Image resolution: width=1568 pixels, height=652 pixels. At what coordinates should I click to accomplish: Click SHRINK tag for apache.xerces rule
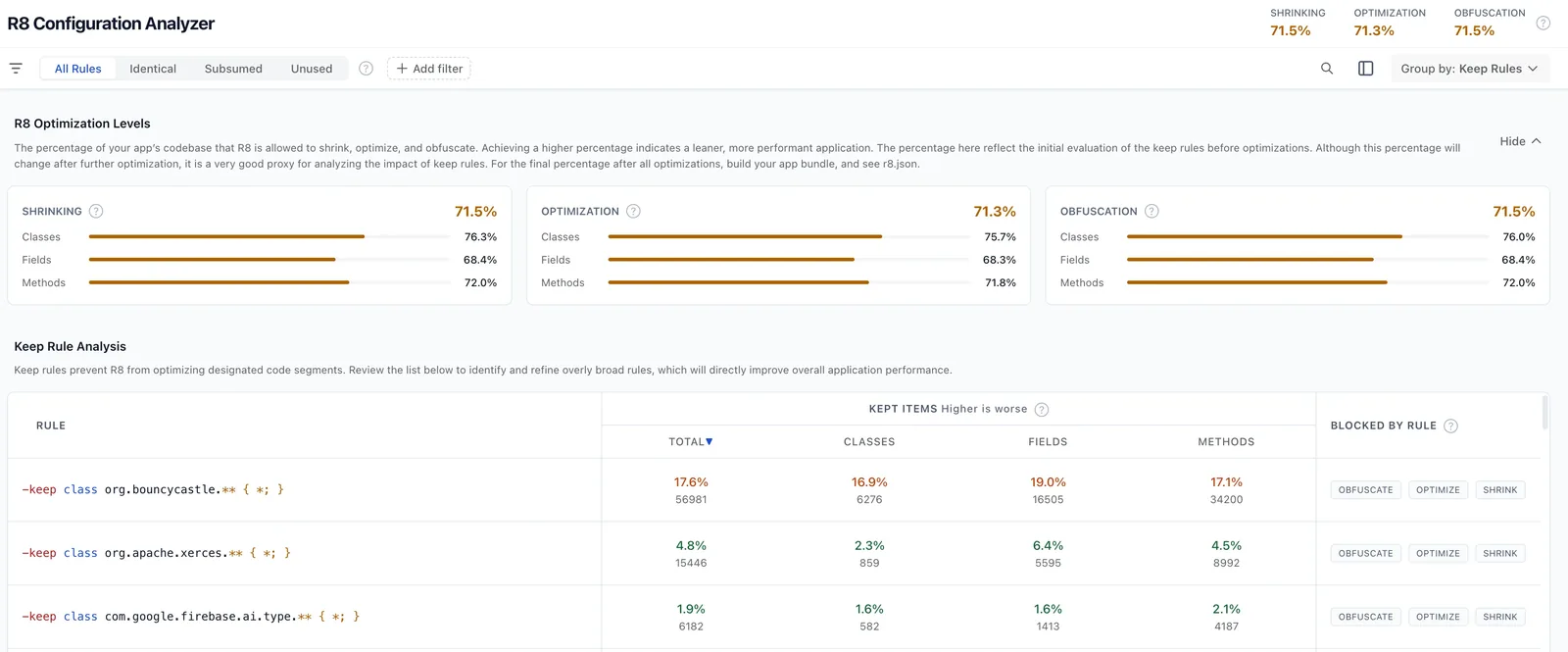pyautogui.click(x=1499, y=554)
